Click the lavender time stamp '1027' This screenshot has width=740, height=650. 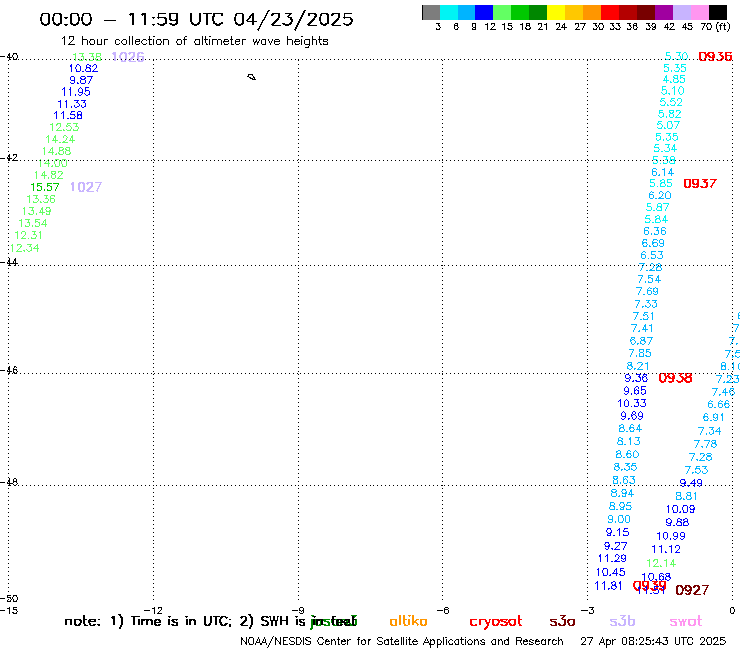(x=86, y=187)
